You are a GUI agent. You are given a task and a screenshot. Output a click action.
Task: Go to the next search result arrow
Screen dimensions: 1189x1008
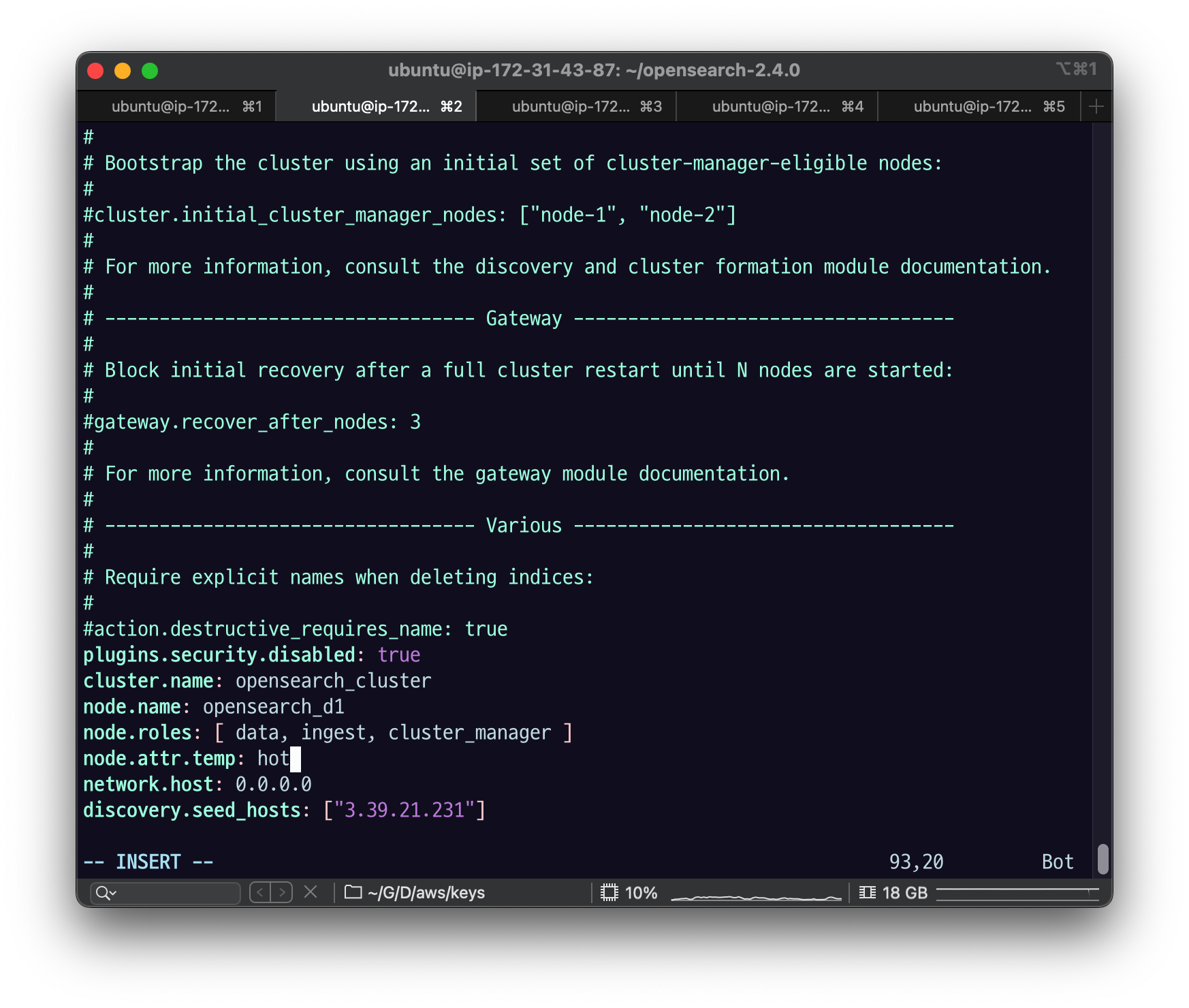click(x=282, y=892)
